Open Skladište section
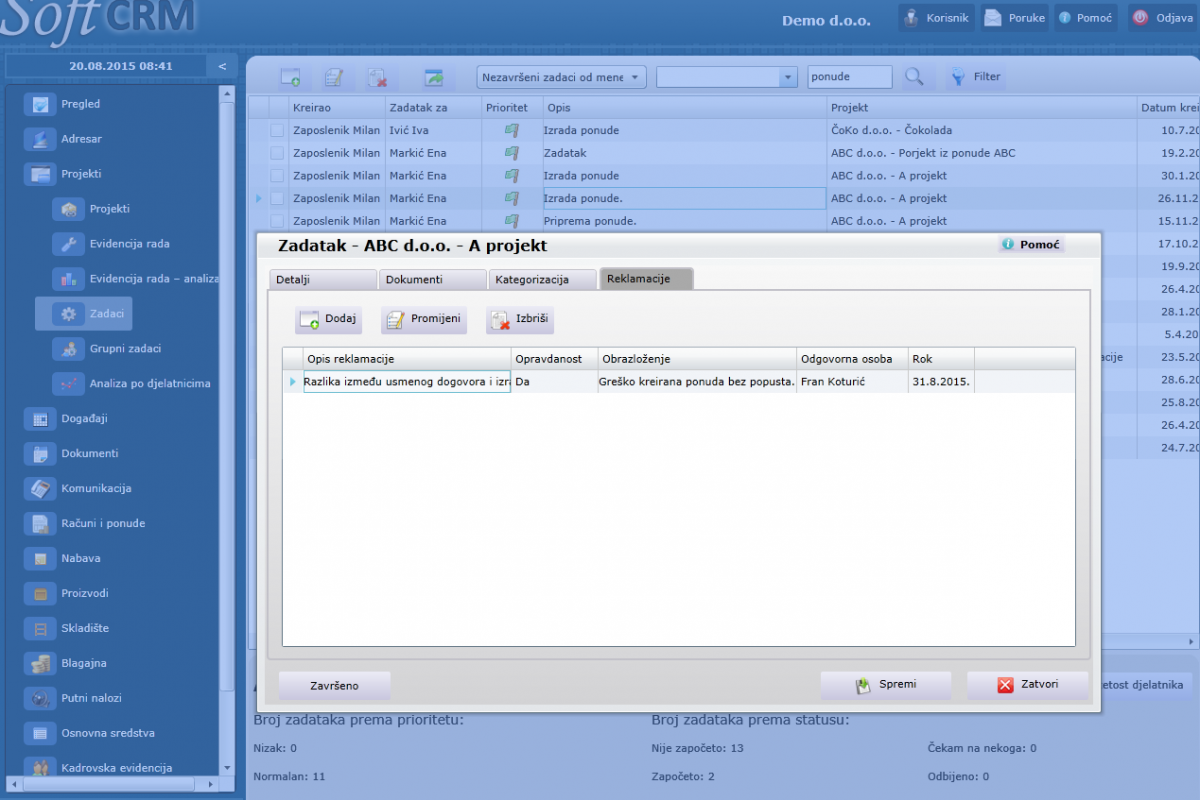The image size is (1200, 800). click(x=68, y=629)
